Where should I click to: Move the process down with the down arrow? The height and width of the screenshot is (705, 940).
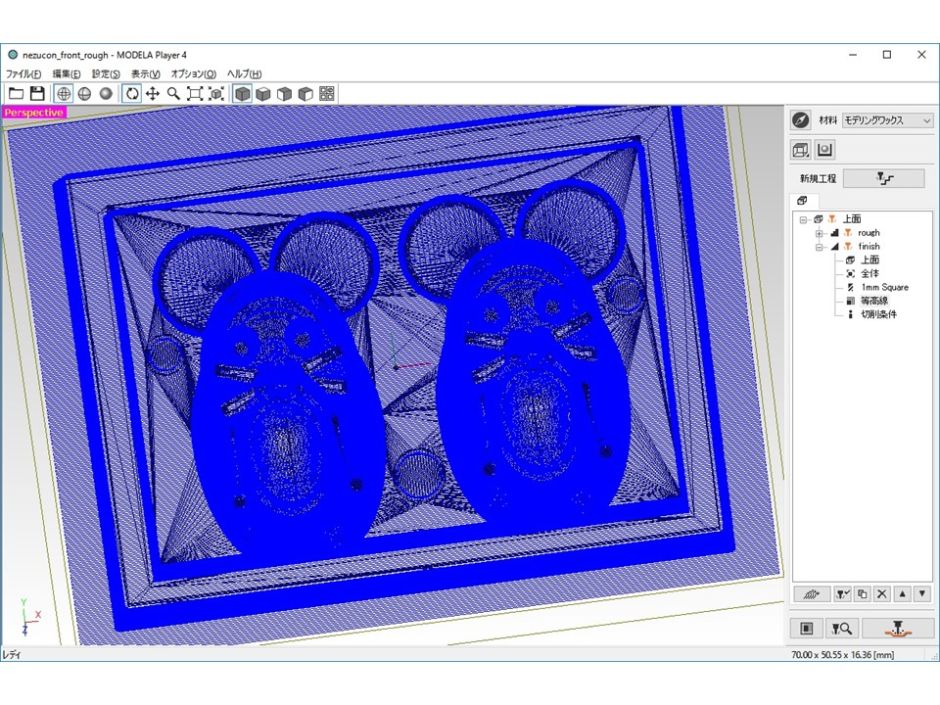coord(922,594)
